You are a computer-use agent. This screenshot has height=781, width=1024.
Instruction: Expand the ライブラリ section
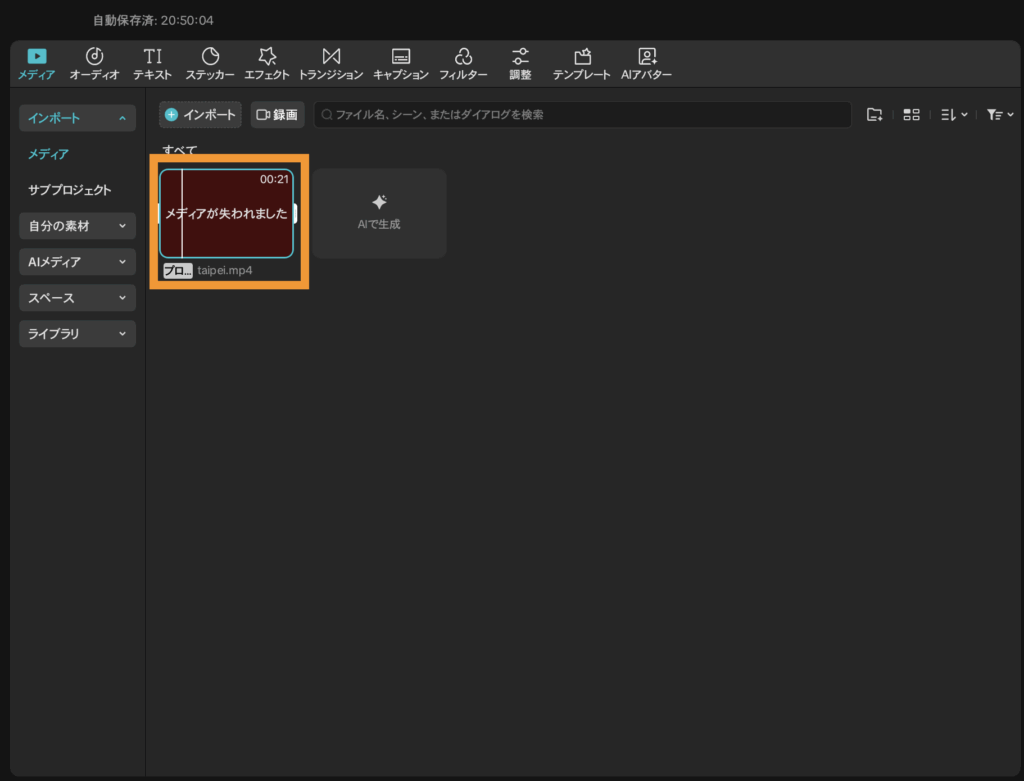tap(77, 334)
